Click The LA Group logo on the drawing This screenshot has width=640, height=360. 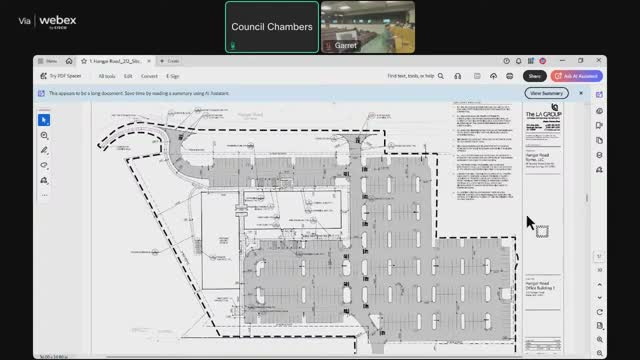click(x=543, y=112)
